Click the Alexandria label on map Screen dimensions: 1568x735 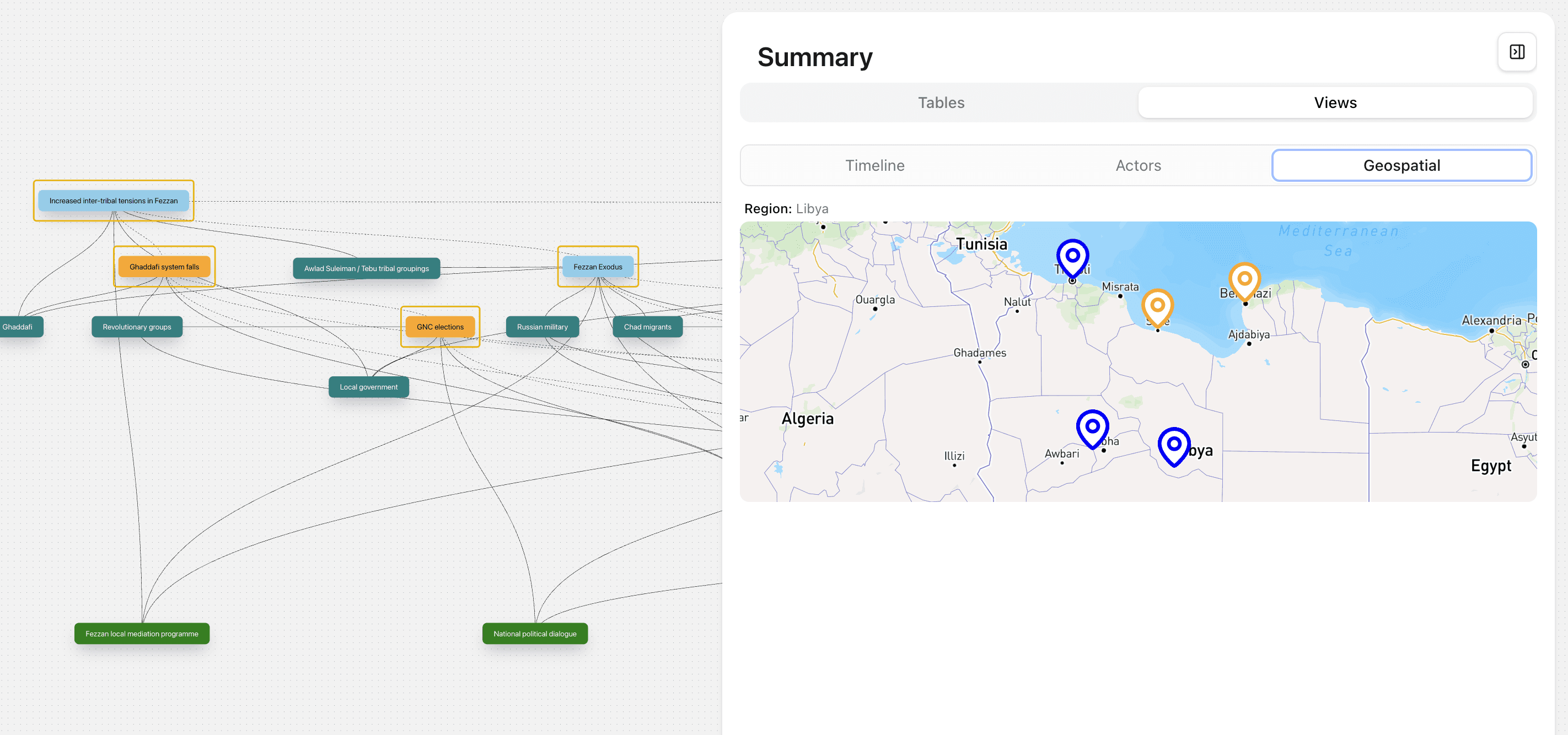click(1491, 321)
